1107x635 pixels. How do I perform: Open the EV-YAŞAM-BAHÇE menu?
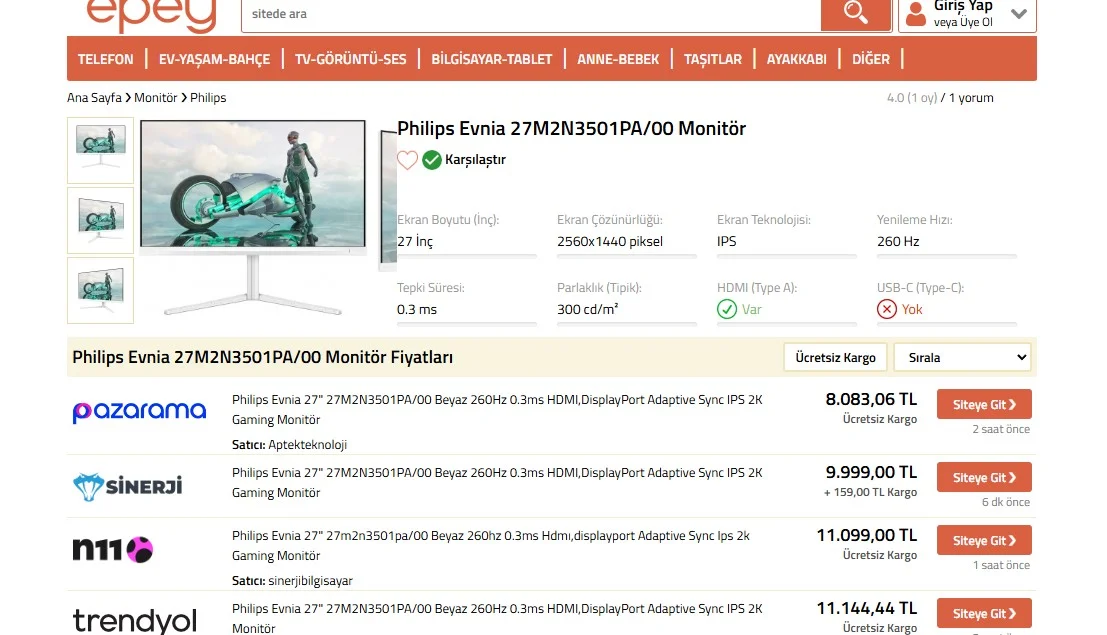pyautogui.click(x=214, y=59)
